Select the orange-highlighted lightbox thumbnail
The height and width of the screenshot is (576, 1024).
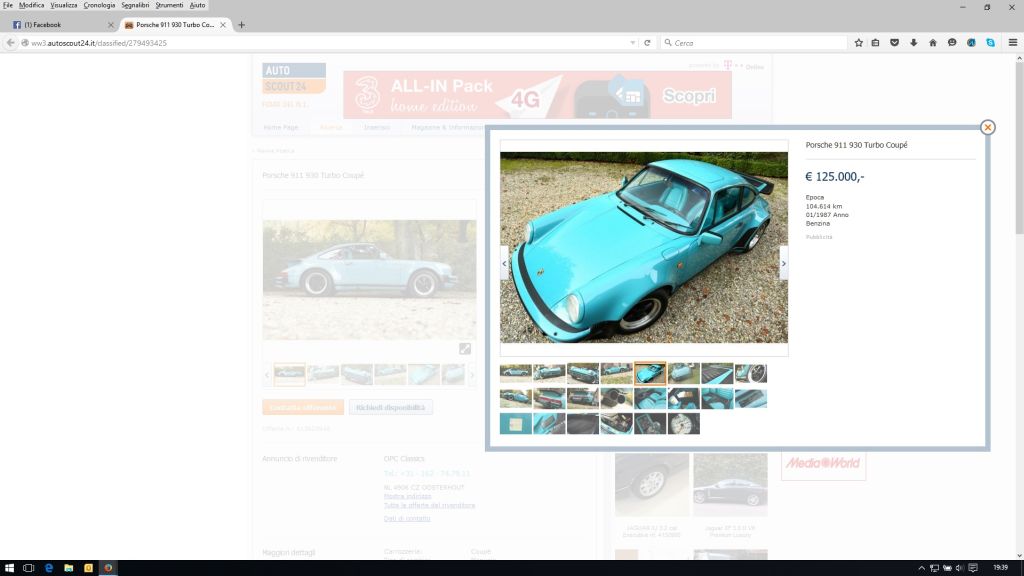click(x=650, y=373)
